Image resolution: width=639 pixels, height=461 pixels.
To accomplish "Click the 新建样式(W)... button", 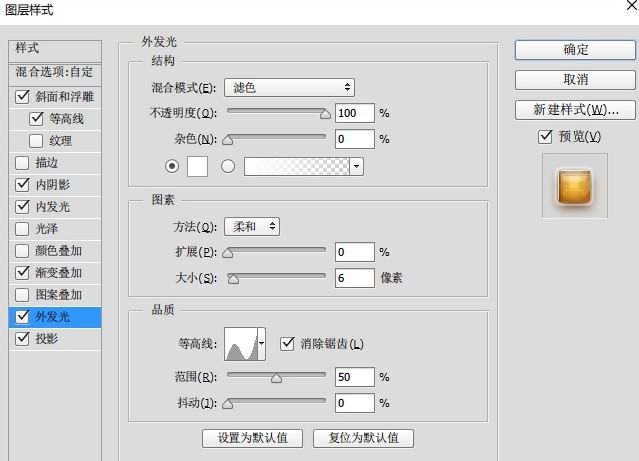I will (x=575, y=110).
